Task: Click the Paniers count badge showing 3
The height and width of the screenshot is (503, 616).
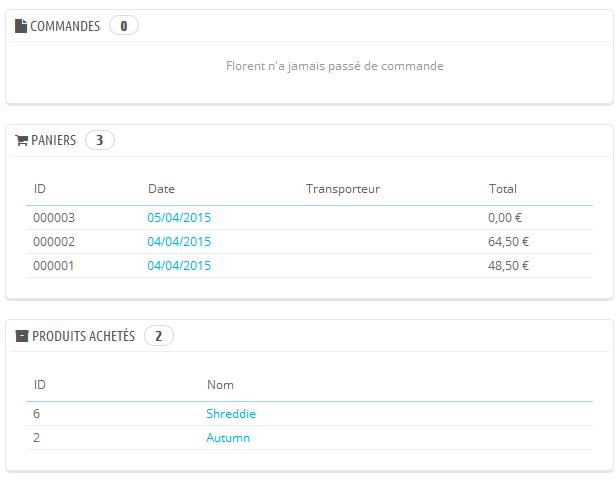Action: 100,140
